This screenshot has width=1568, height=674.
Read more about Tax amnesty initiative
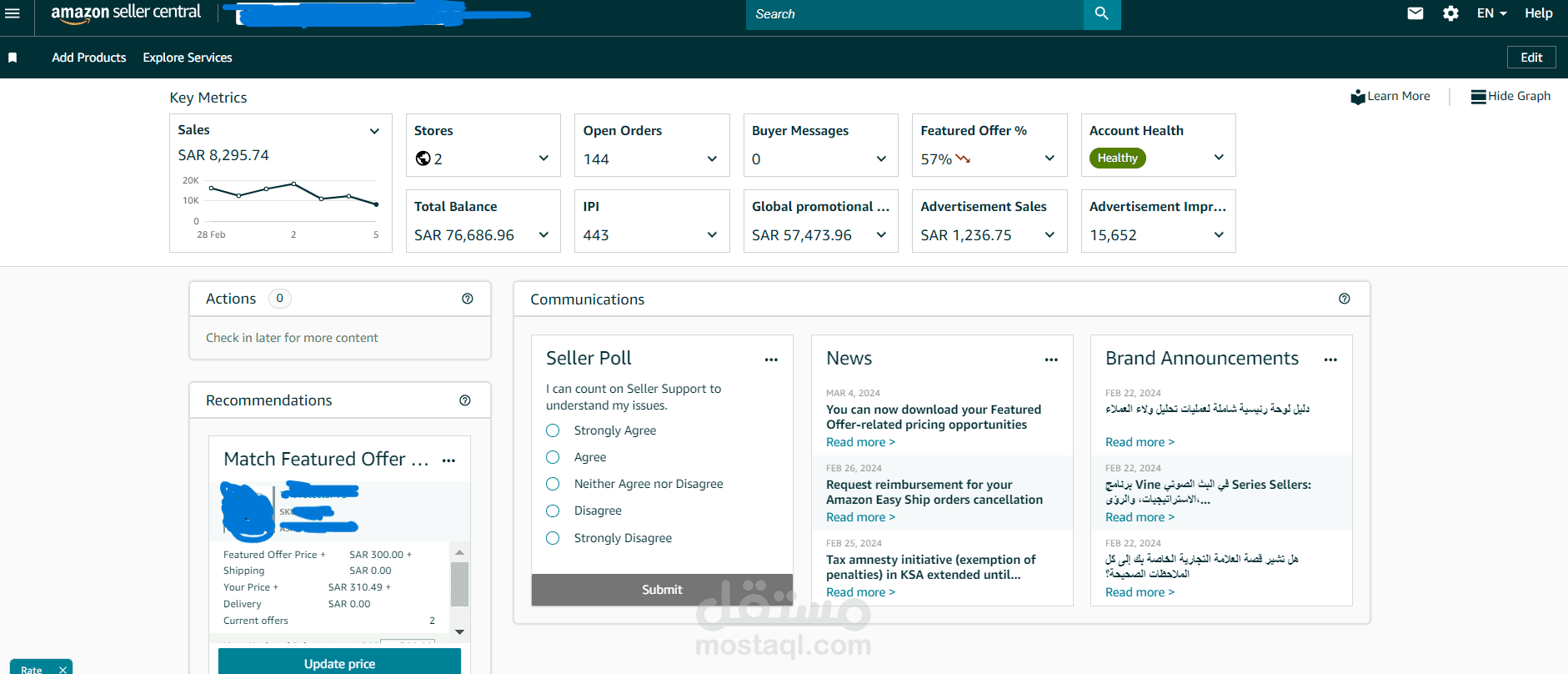pos(860,592)
